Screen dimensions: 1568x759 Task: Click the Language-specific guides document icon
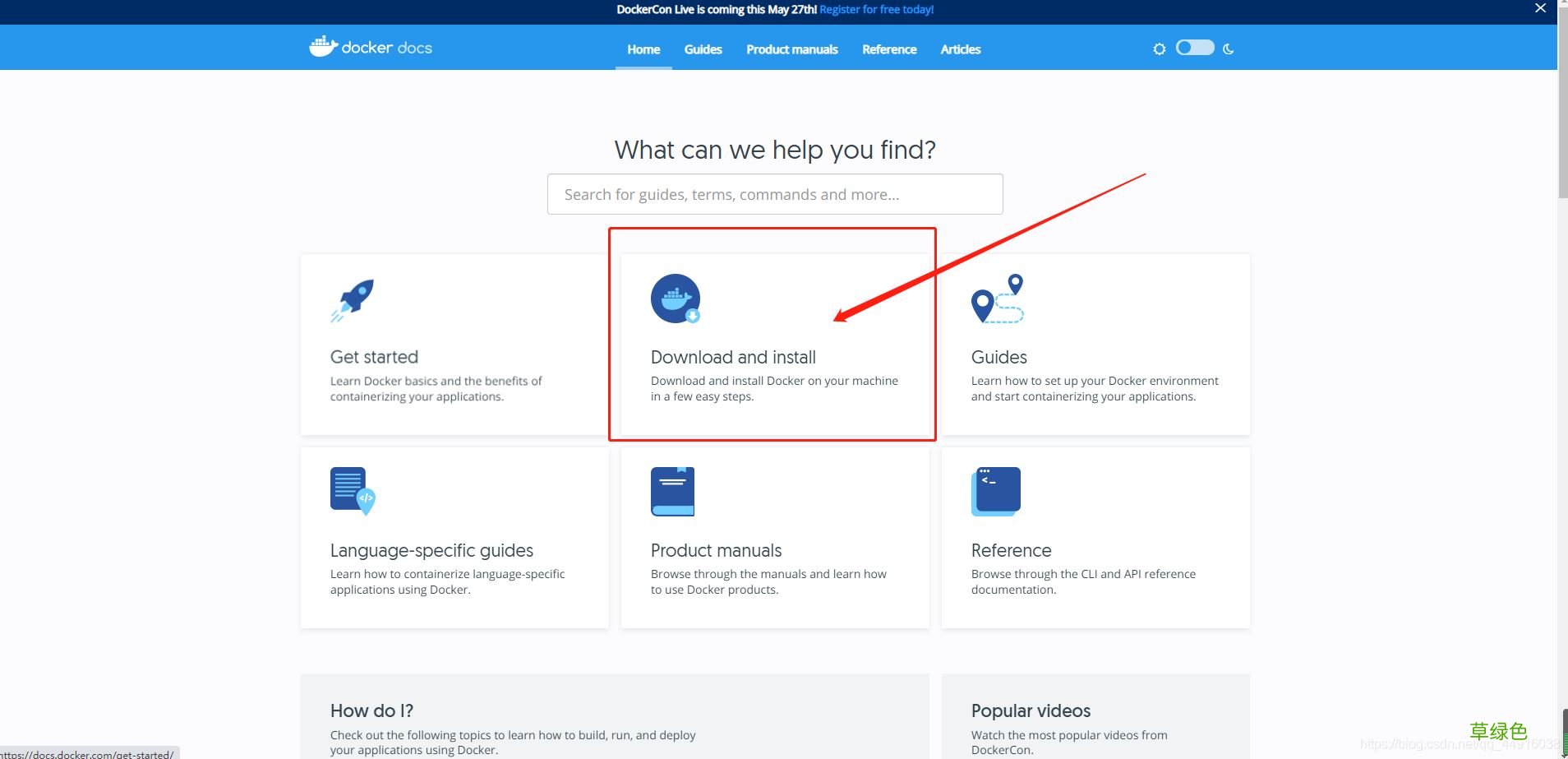tap(353, 491)
